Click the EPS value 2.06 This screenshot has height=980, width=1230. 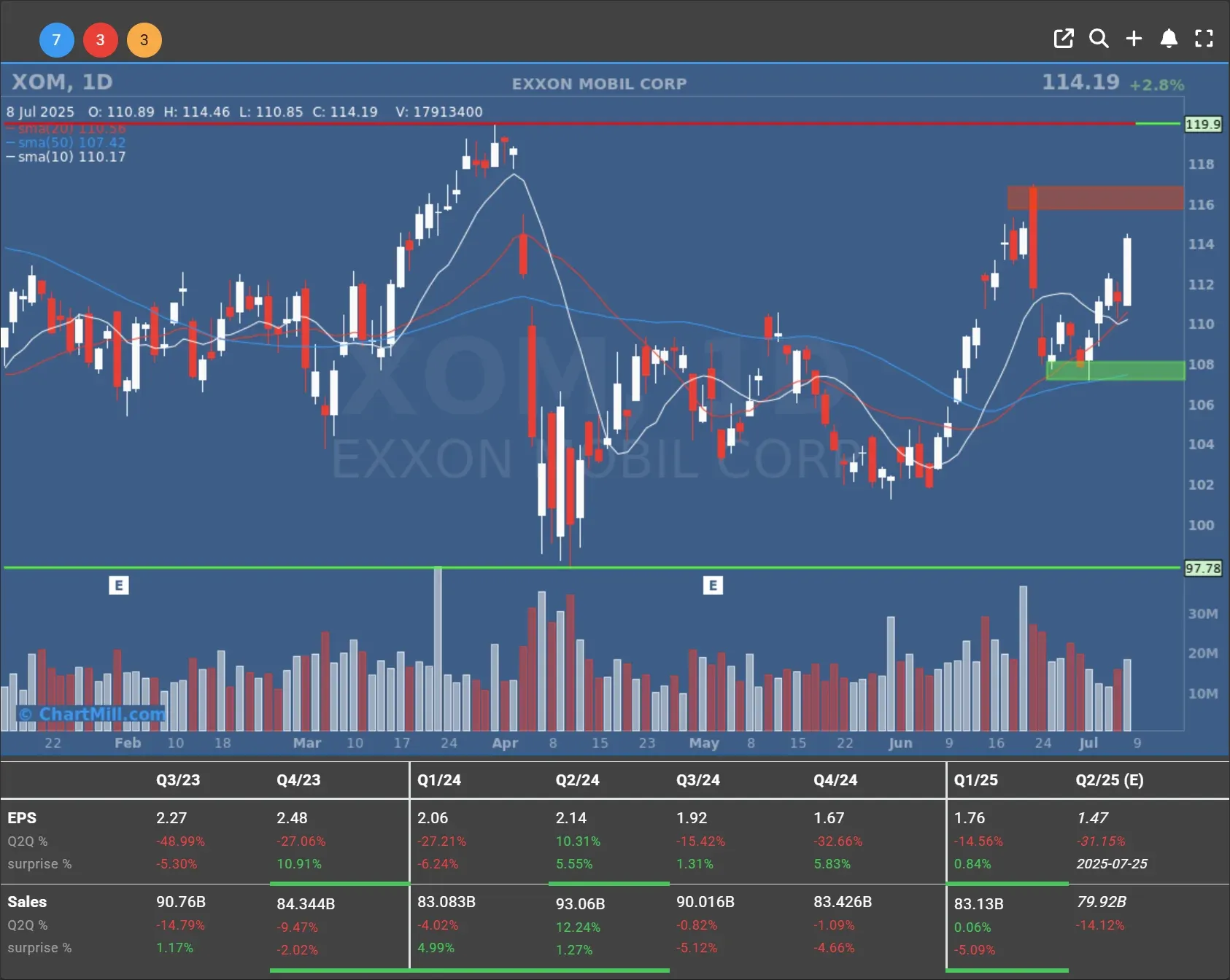pos(433,818)
